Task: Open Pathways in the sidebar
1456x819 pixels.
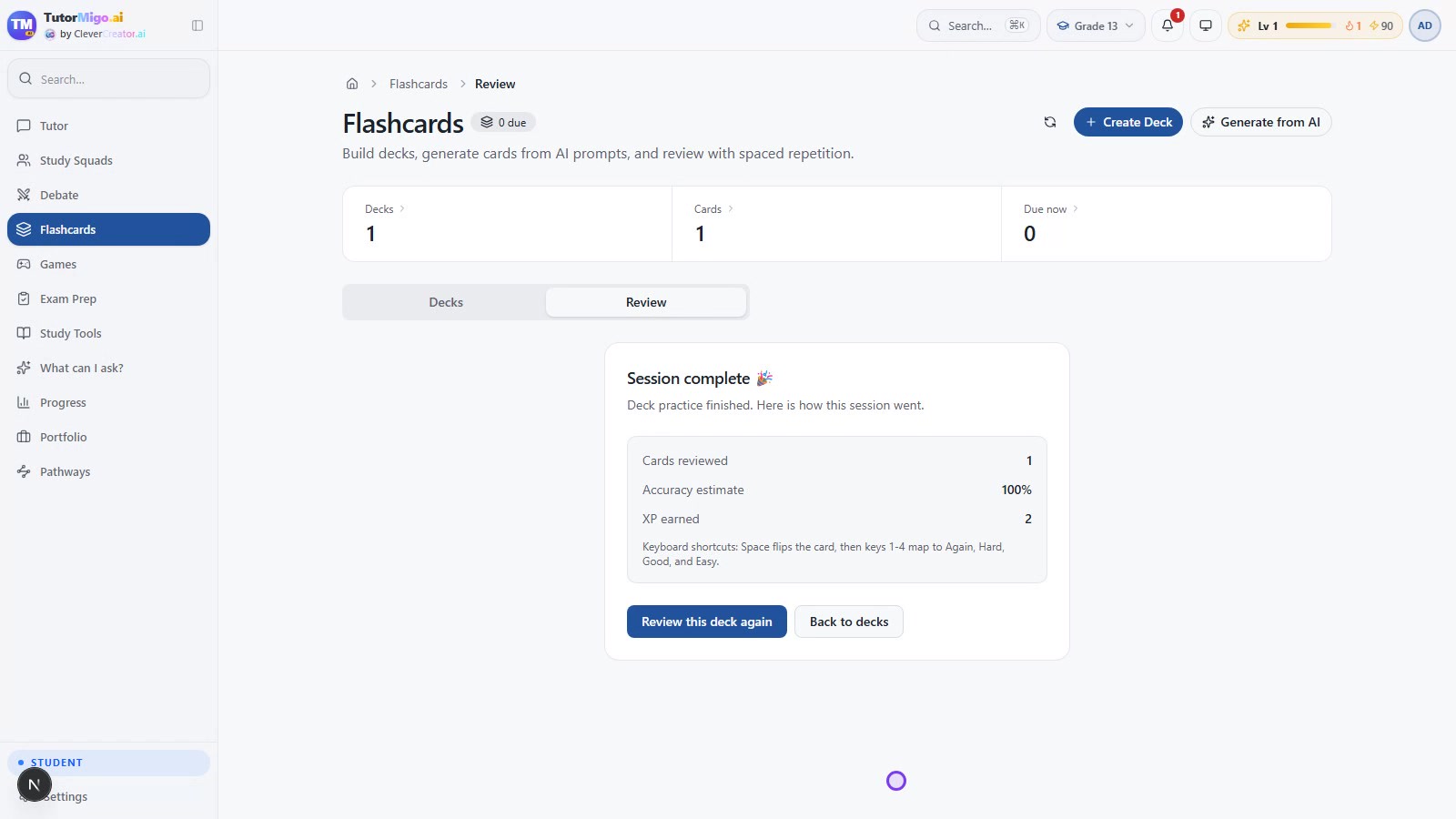Action: [x=108, y=471]
